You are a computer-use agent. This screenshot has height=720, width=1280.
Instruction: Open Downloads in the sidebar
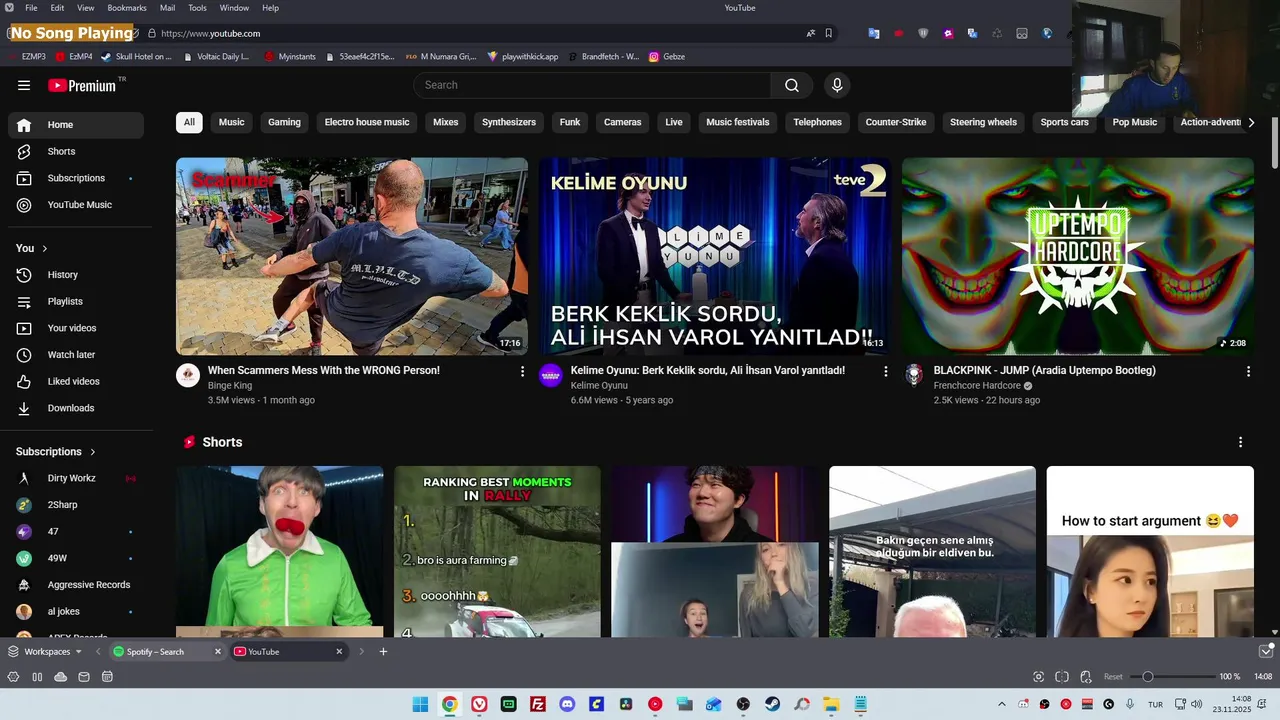(76, 408)
